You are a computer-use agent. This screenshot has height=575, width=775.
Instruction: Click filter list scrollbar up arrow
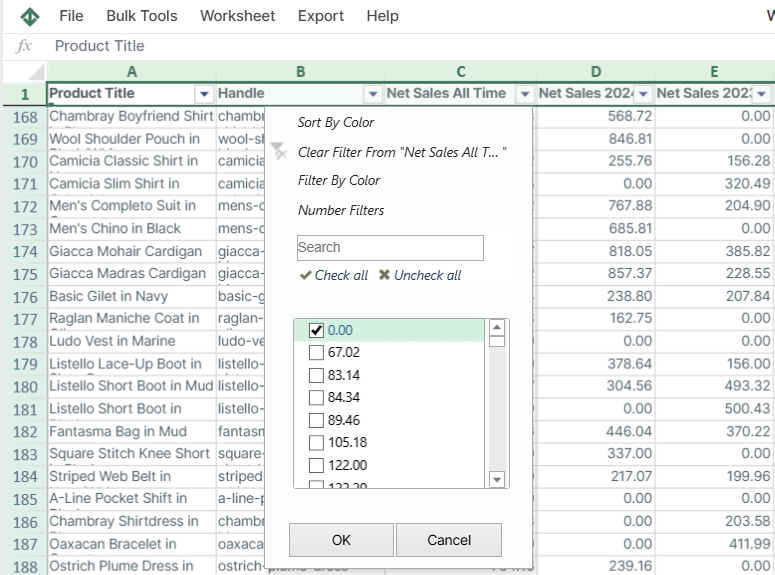pos(497,328)
